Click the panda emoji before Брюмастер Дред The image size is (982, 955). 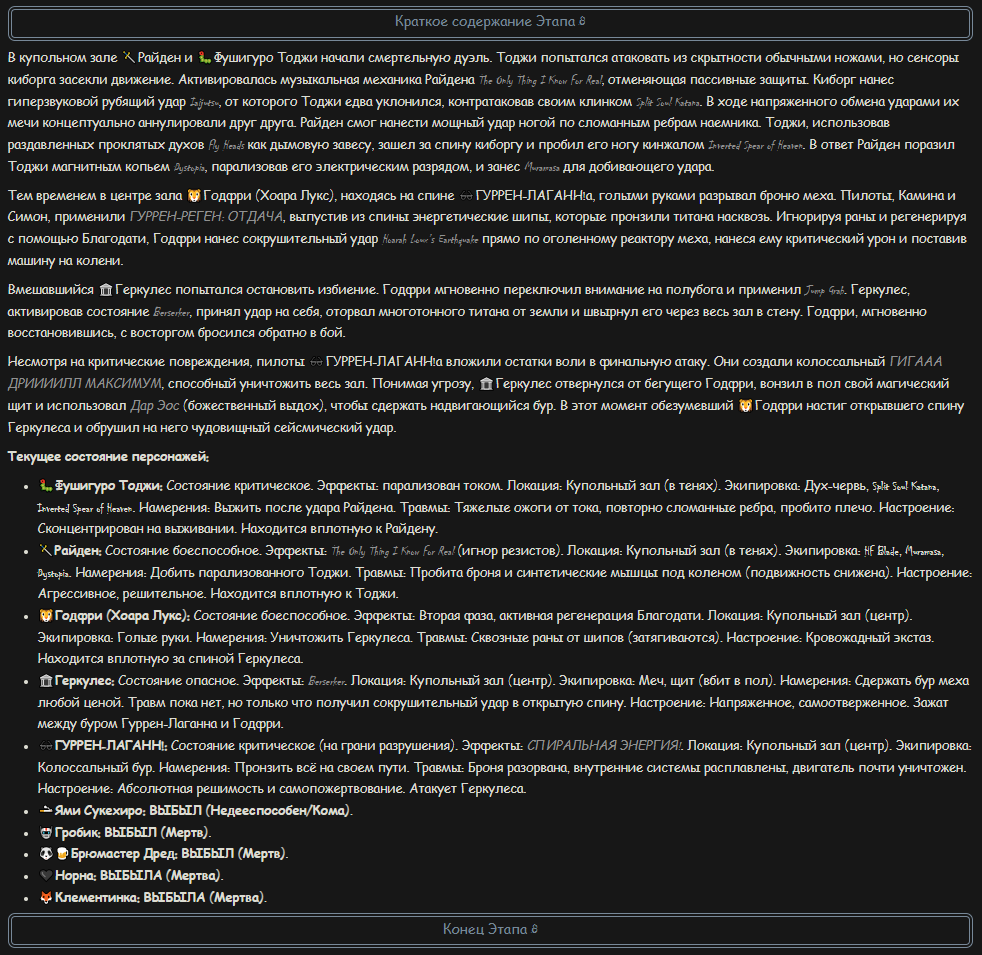[46, 854]
